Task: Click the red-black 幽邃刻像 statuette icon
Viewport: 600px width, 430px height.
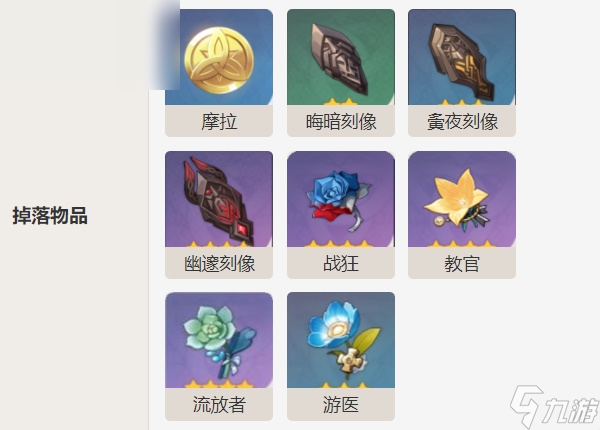Action: click(x=218, y=199)
